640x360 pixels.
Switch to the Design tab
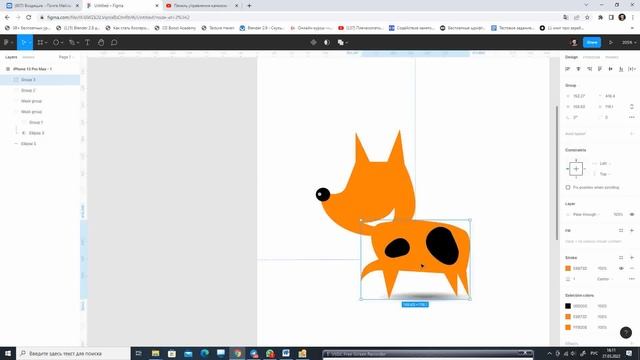point(571,57)
